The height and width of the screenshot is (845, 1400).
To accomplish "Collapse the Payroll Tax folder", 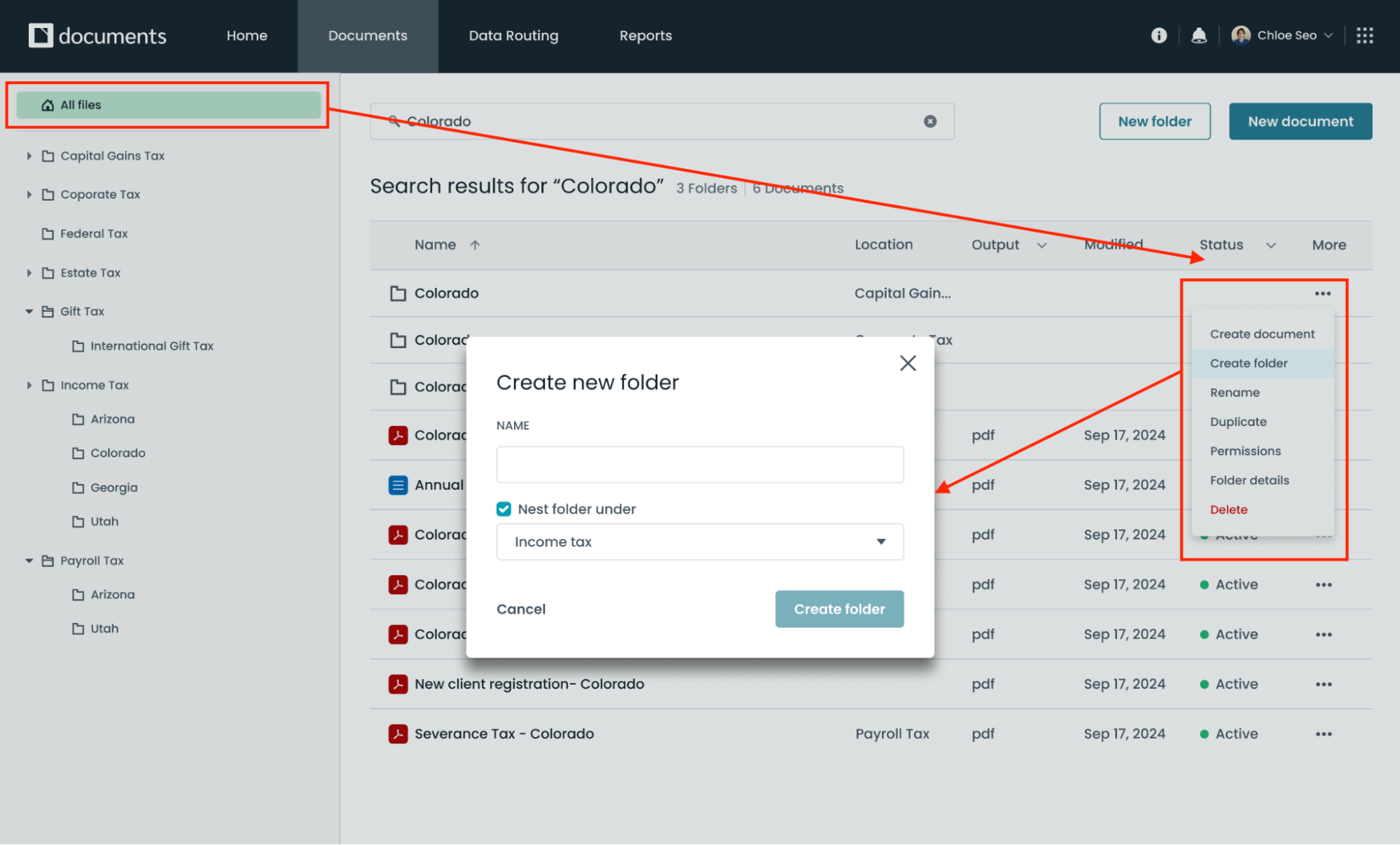I will (x=29, y=561).
